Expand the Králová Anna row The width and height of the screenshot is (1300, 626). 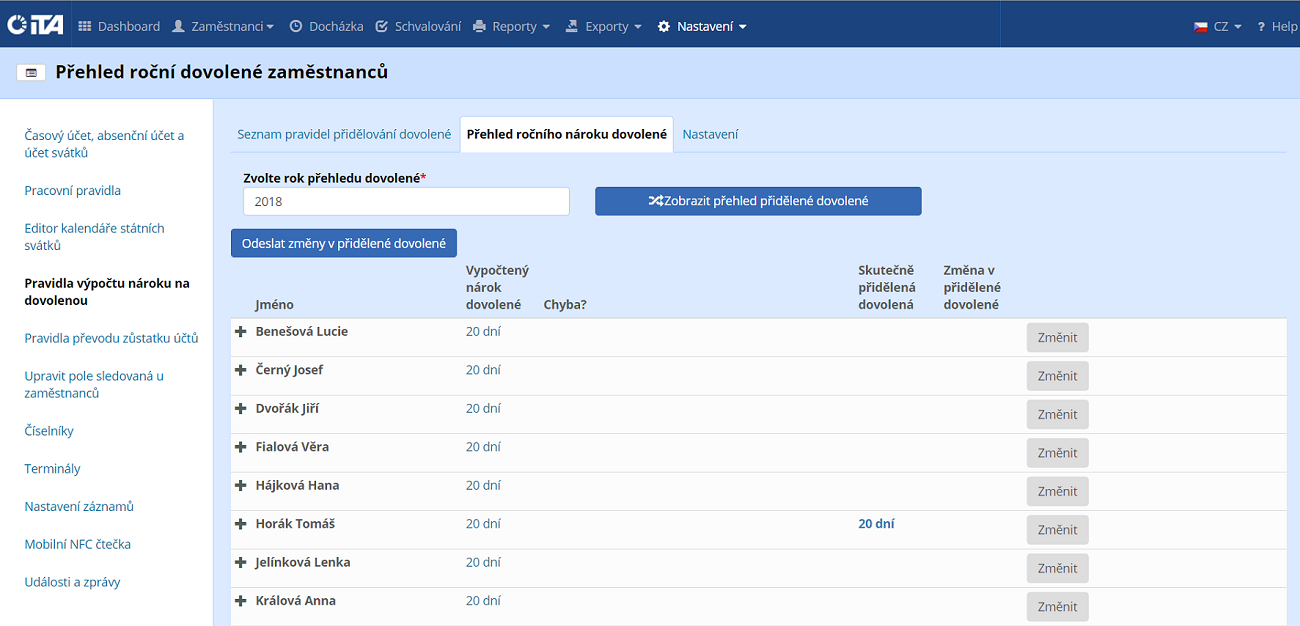[241, 601]
